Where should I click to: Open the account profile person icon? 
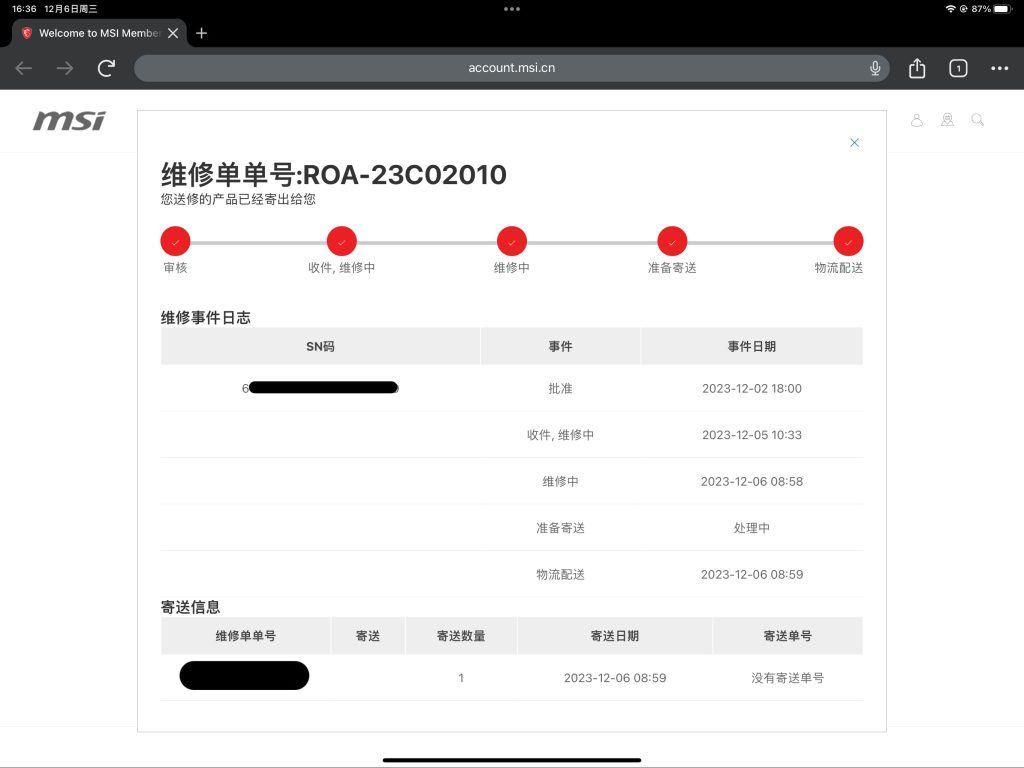(917, 119)
